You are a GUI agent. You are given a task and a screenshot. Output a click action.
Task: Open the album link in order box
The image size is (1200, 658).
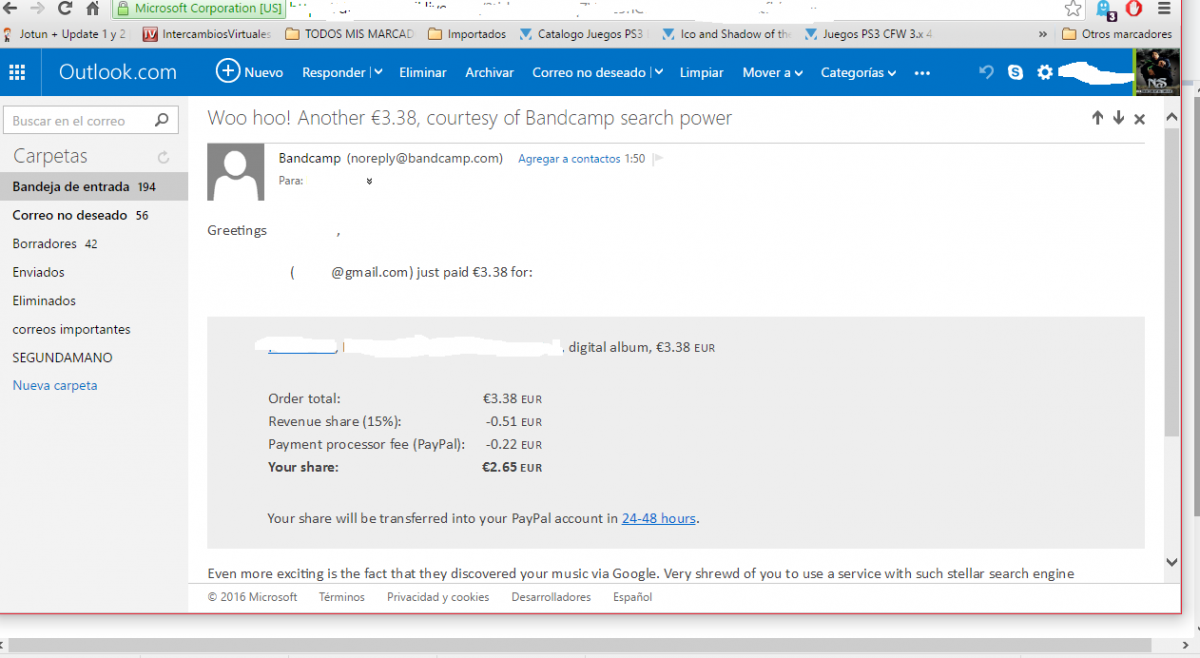[302, 347]
